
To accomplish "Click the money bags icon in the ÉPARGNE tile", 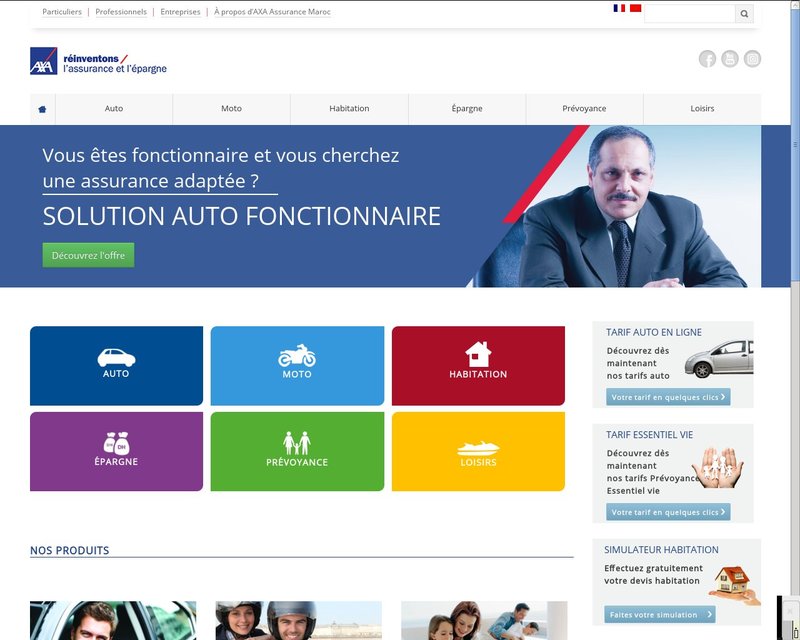I will tap(116, 443).
